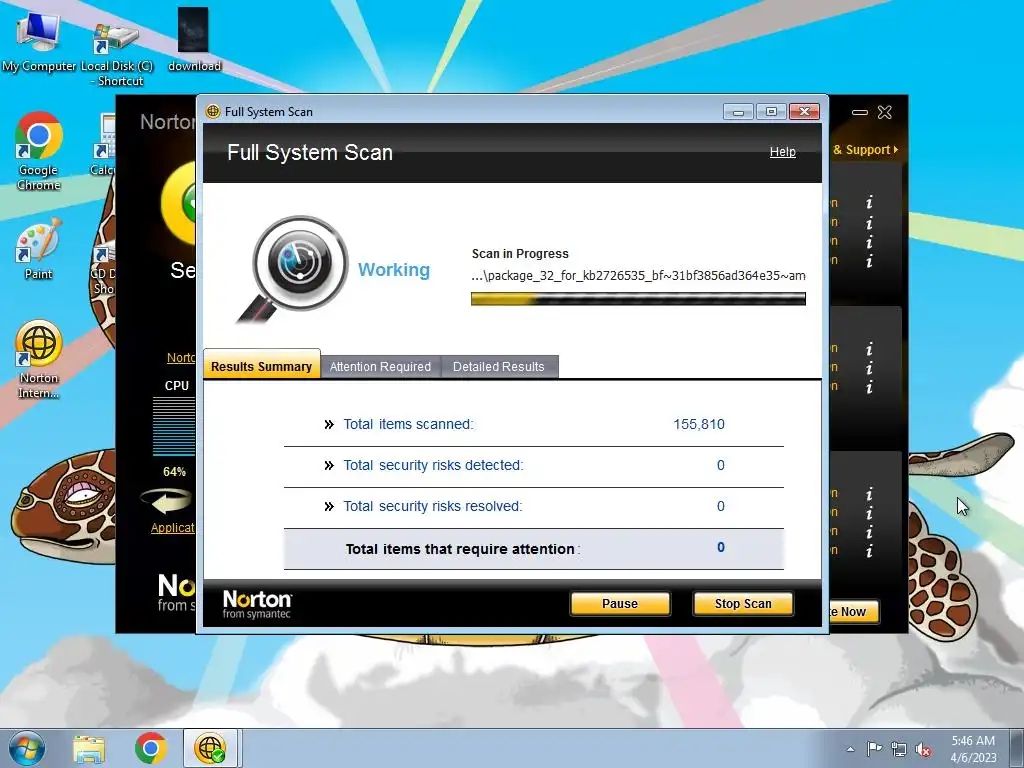Pause the full system scan
Image resolution: width=1024 pixels, height=768 pixels.
(620, 603)
